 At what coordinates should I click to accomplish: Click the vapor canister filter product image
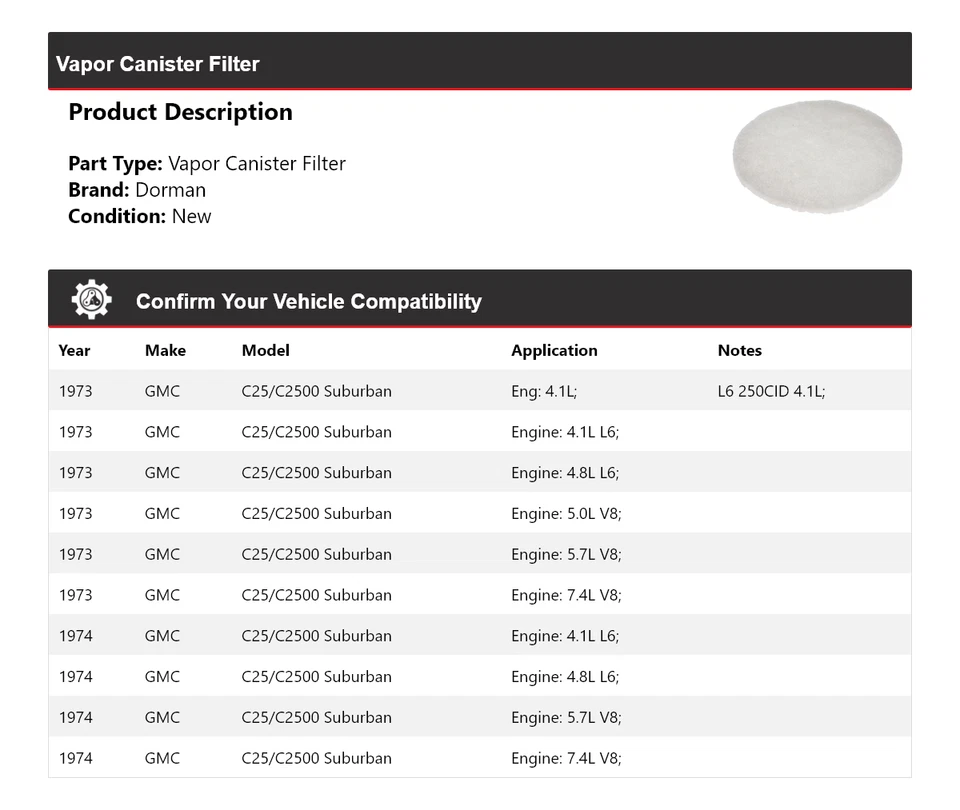[817, 157]
